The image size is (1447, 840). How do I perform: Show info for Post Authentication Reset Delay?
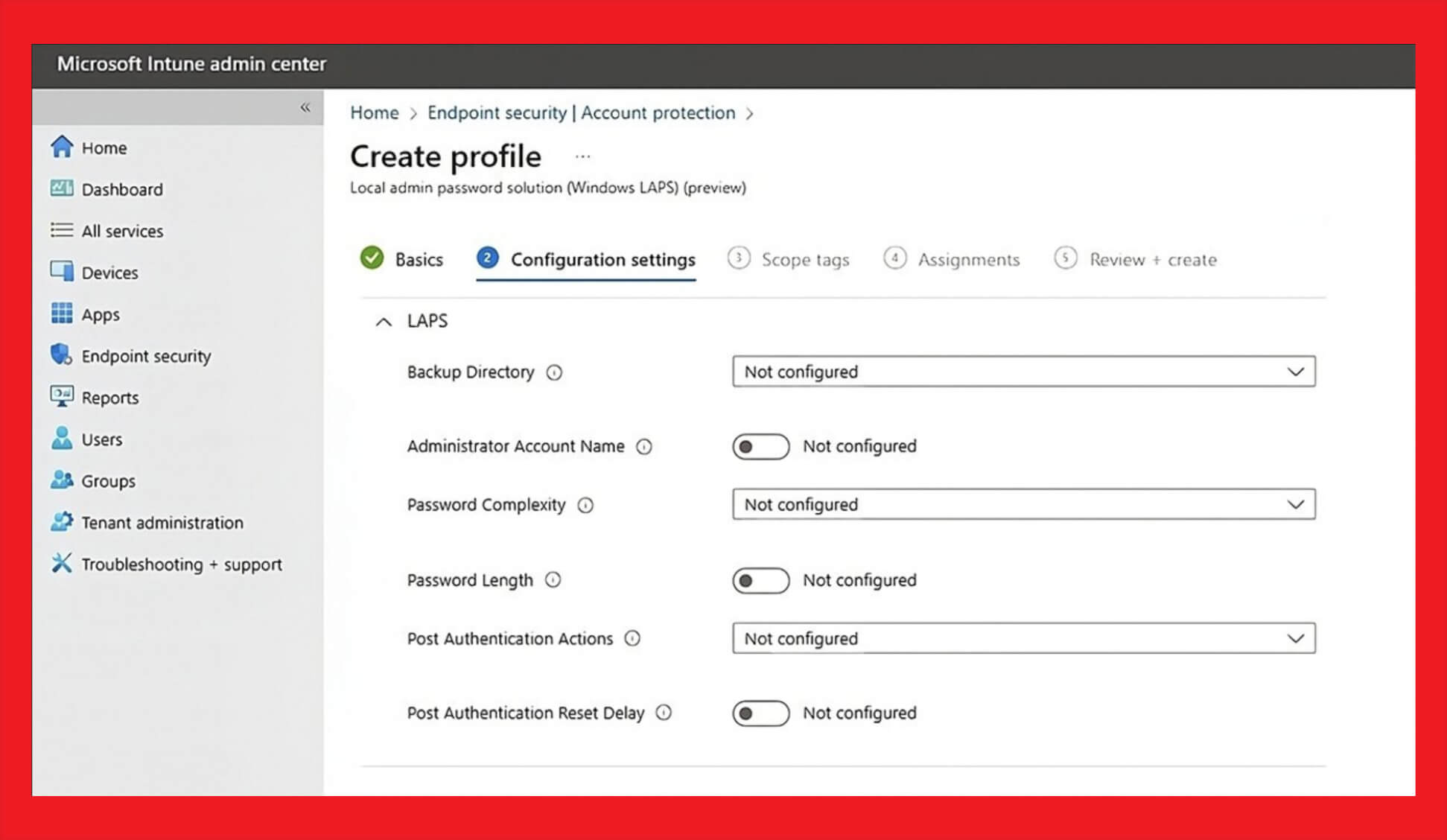[664, 713]
